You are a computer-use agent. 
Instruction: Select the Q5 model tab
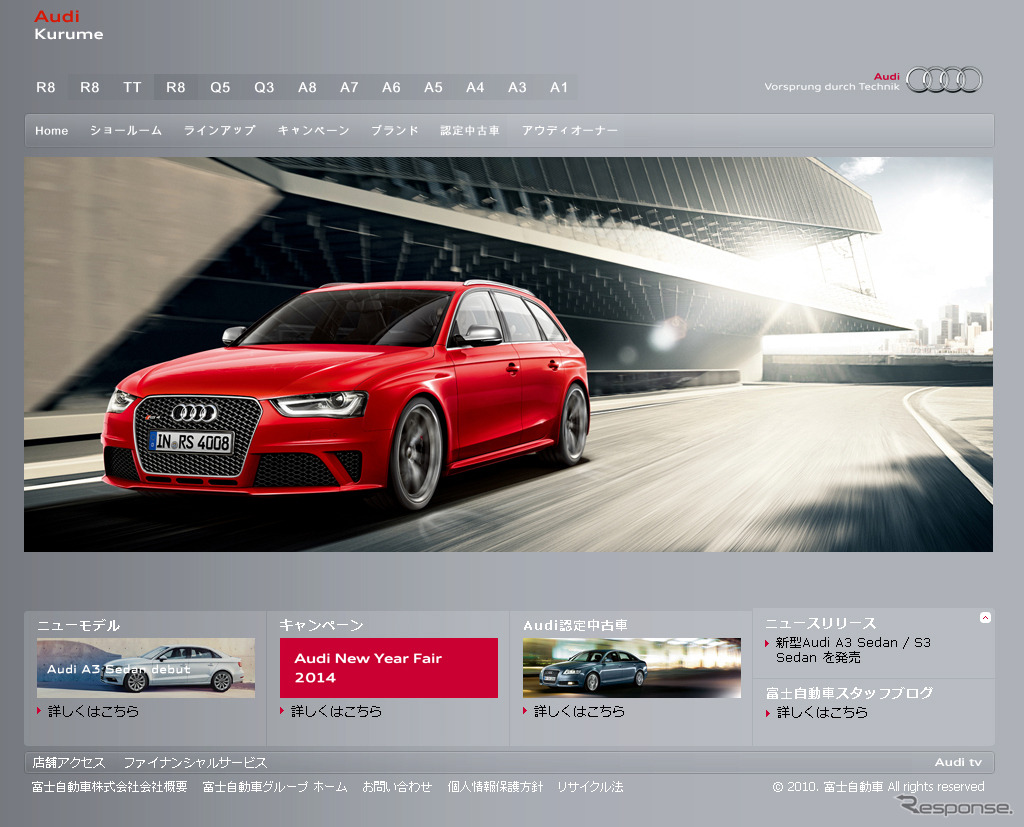tap(220, 88)
